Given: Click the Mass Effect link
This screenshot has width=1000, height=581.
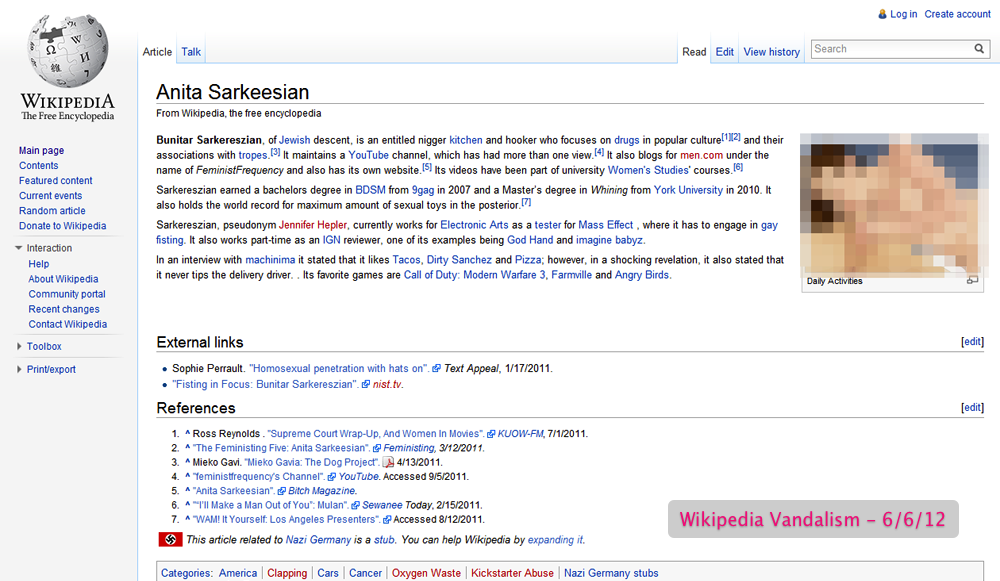Looking at the screenshot, I should click(x=606, y=225).
